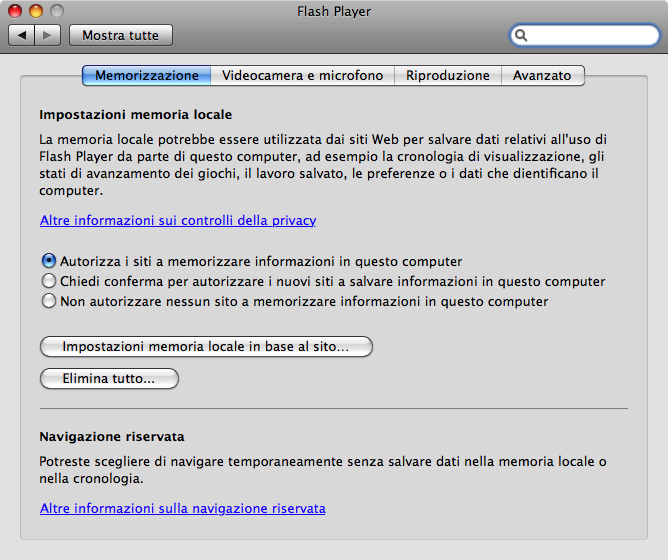Switch to the Avanzato tab
This screenshot has height=560, width=668.
pyautogui.click(x=542, y=75)
